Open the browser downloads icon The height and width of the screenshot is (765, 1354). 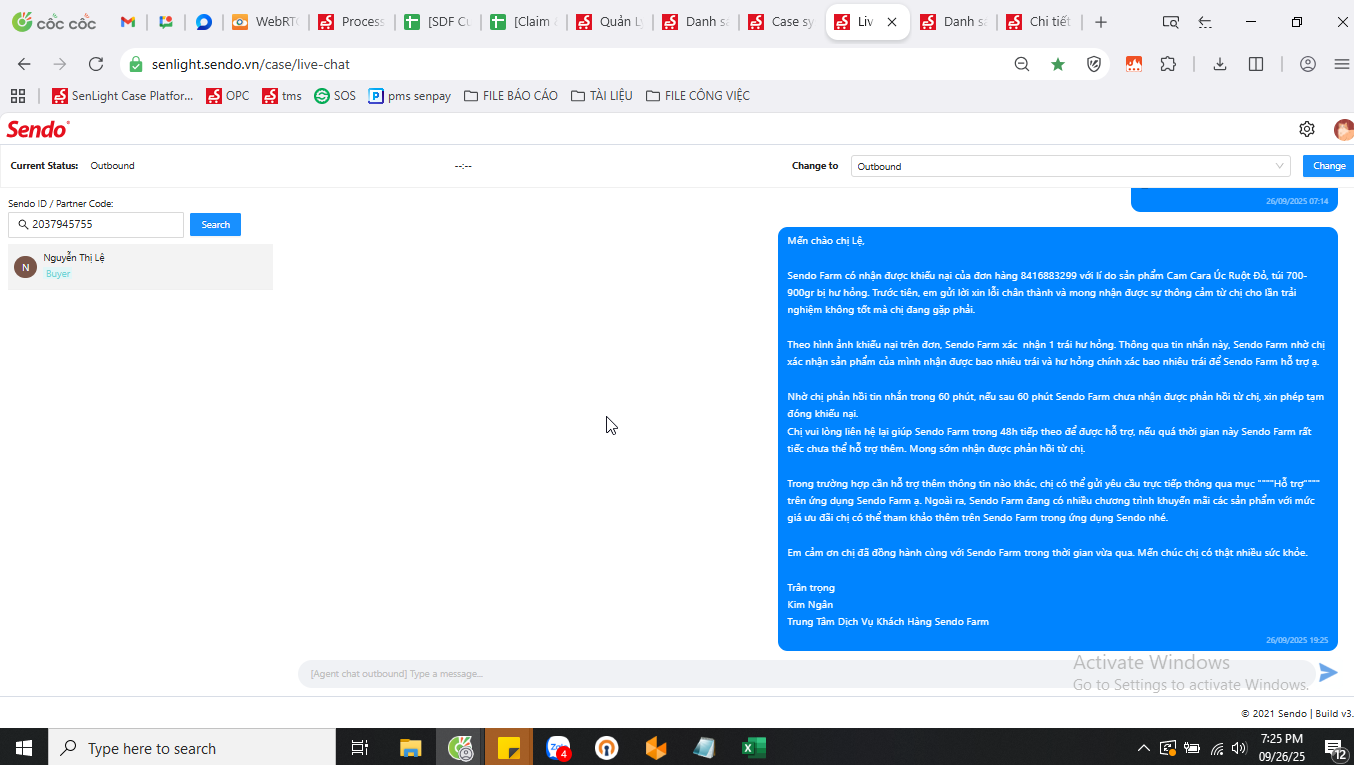(1220, 64)
